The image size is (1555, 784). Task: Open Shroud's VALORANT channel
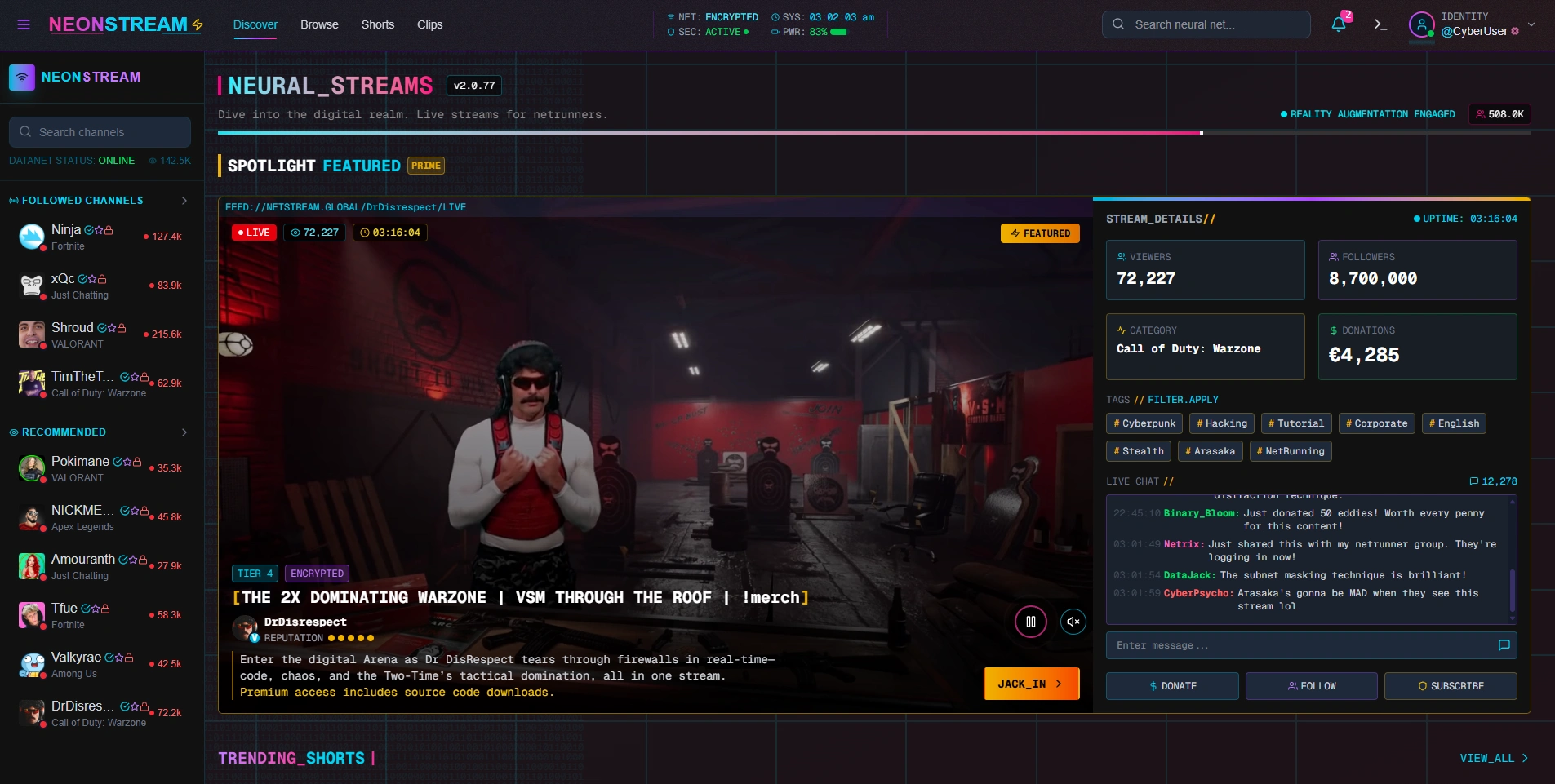point(101,334)
